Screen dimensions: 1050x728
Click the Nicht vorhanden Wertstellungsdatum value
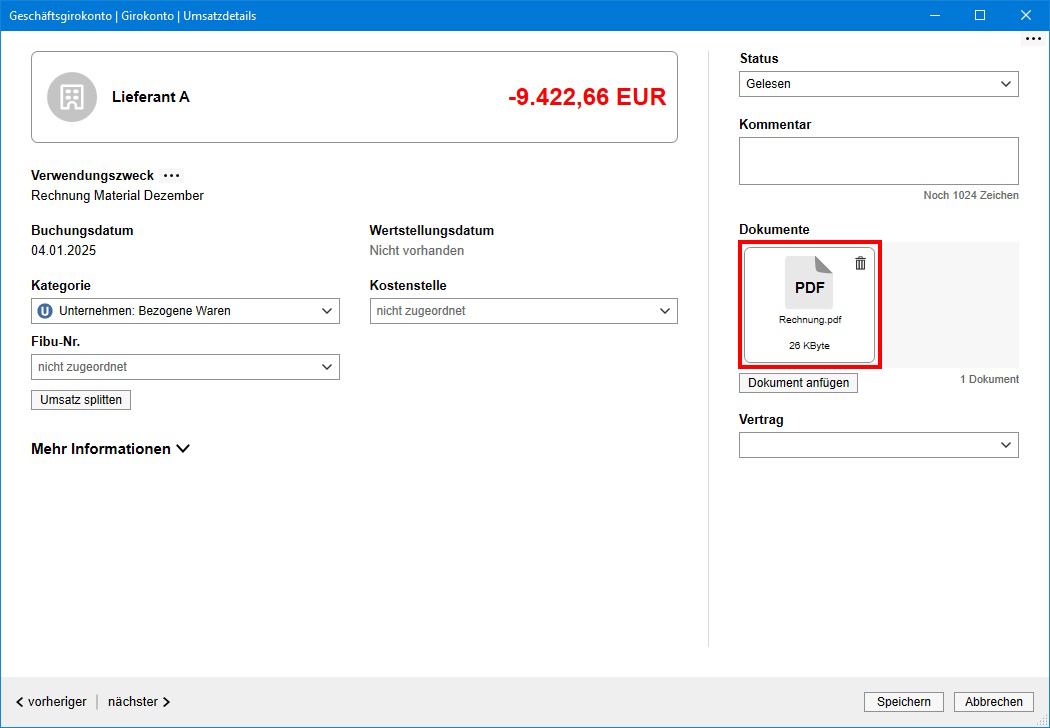[417, 250]
